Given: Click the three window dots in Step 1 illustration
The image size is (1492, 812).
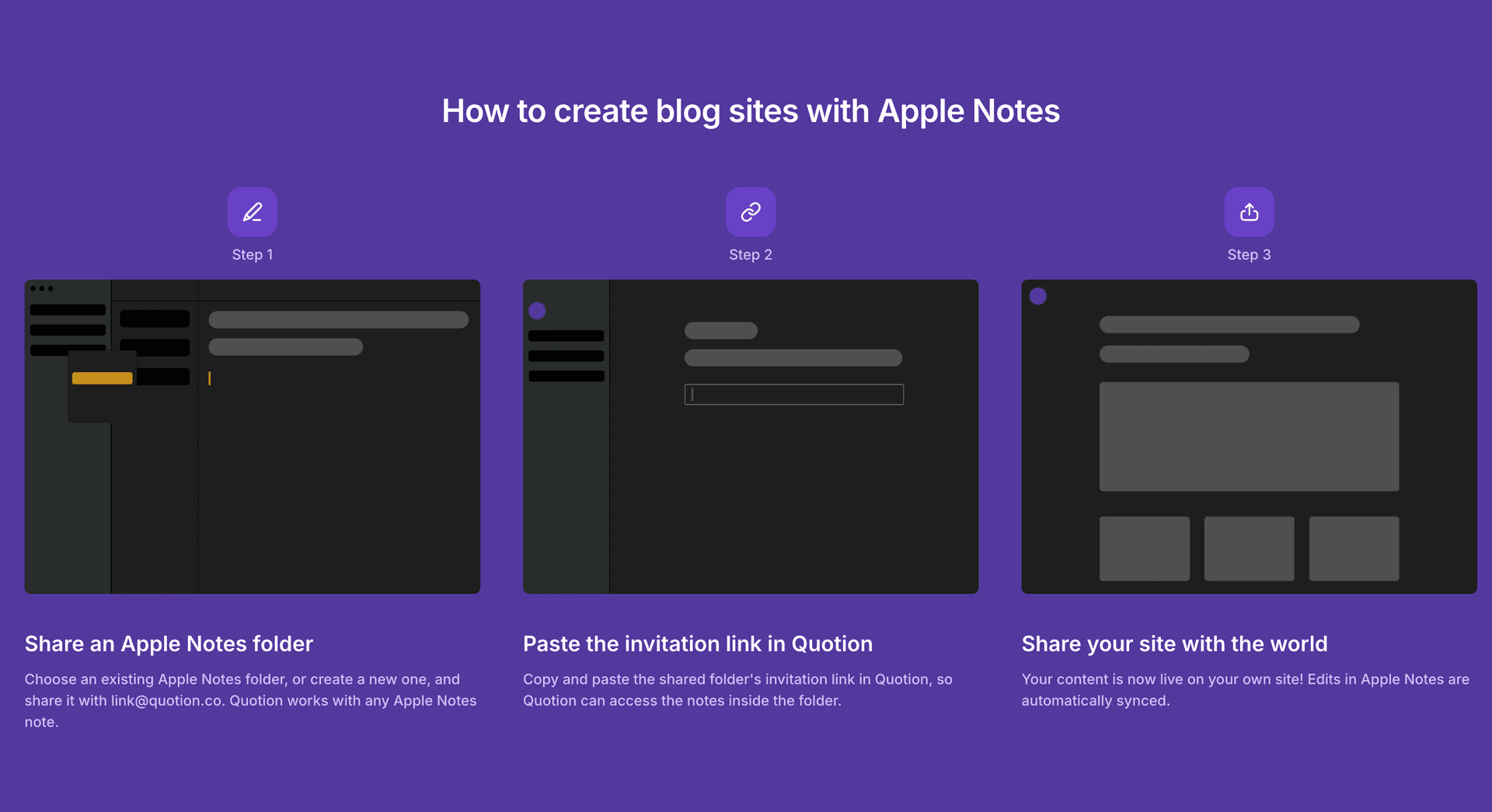Looking at the screenshot, I should (x=41, y=288).
